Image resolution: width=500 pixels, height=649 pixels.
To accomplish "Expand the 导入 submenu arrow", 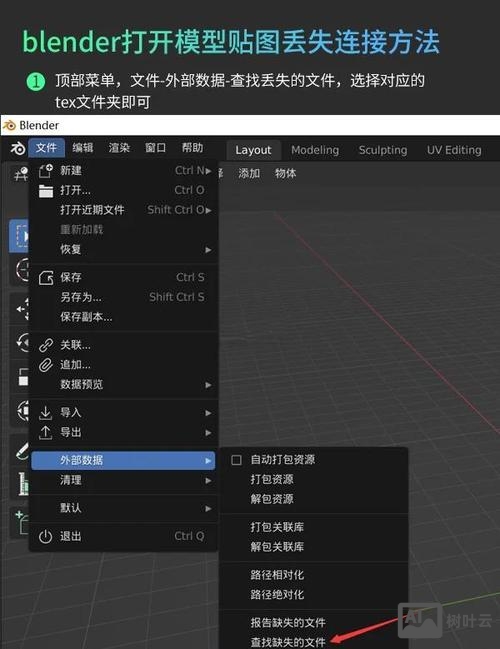I will click(208, 413).
